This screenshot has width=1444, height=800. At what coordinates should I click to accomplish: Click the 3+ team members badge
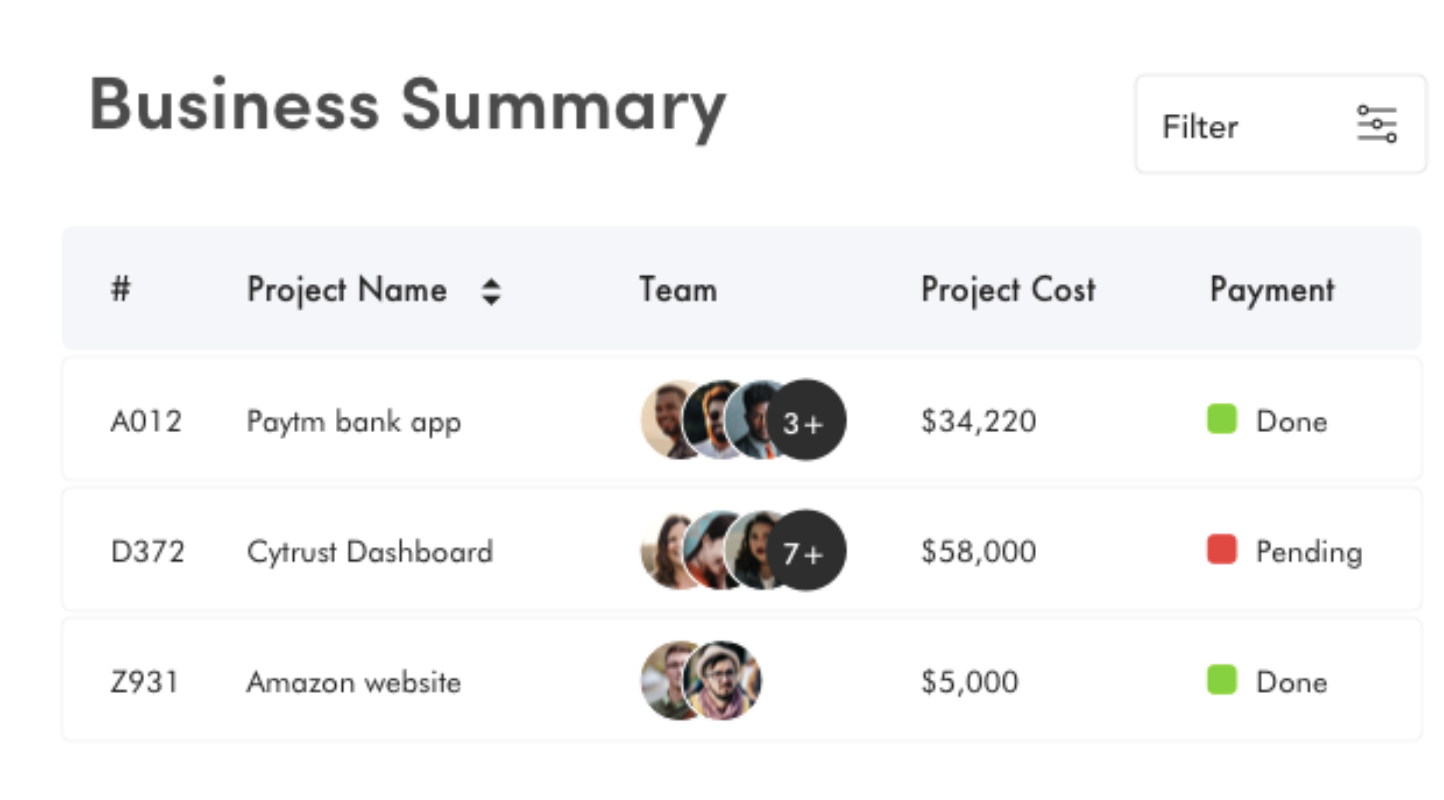click(x=806, y=421)
